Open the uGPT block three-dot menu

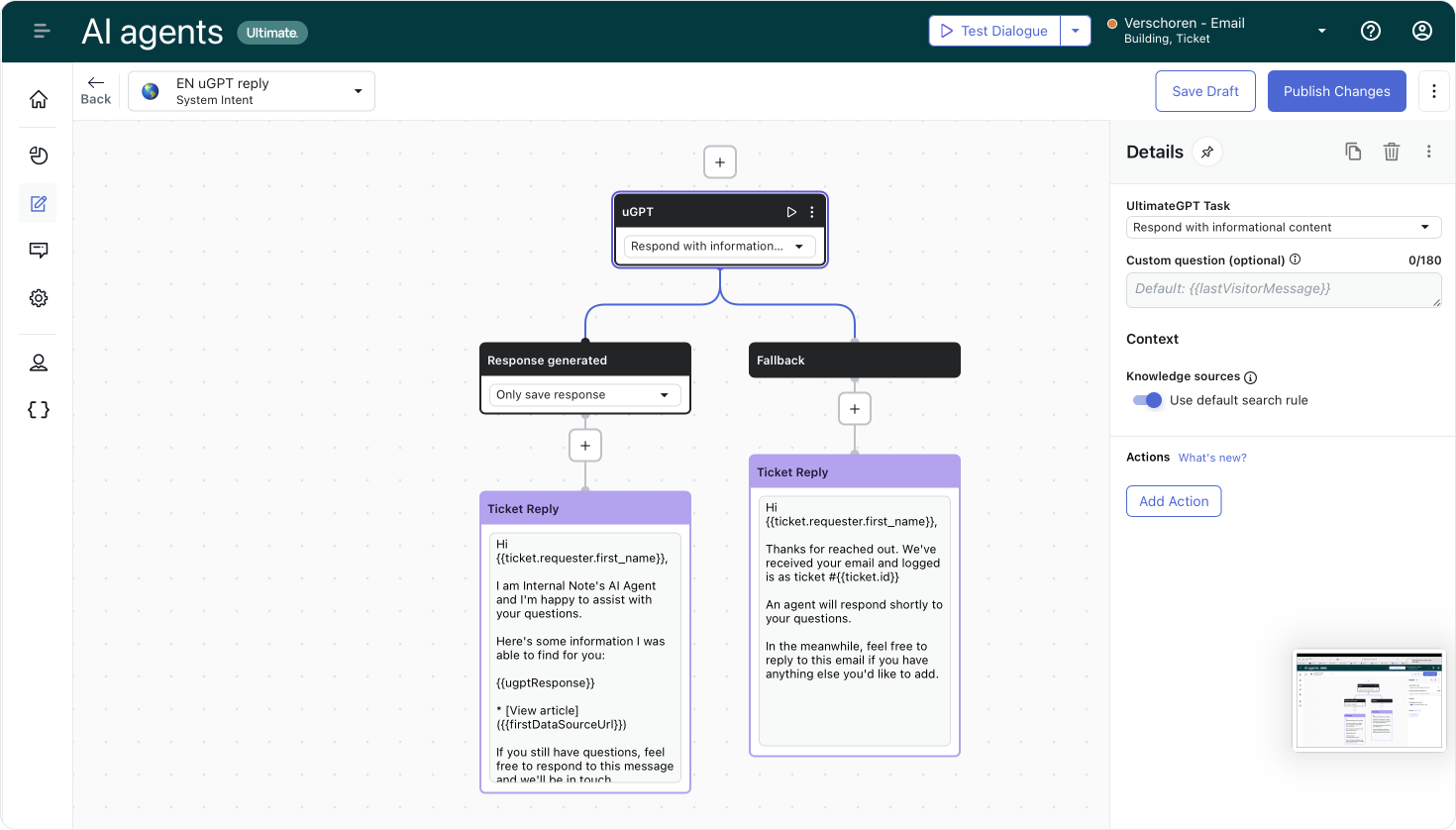812,212
